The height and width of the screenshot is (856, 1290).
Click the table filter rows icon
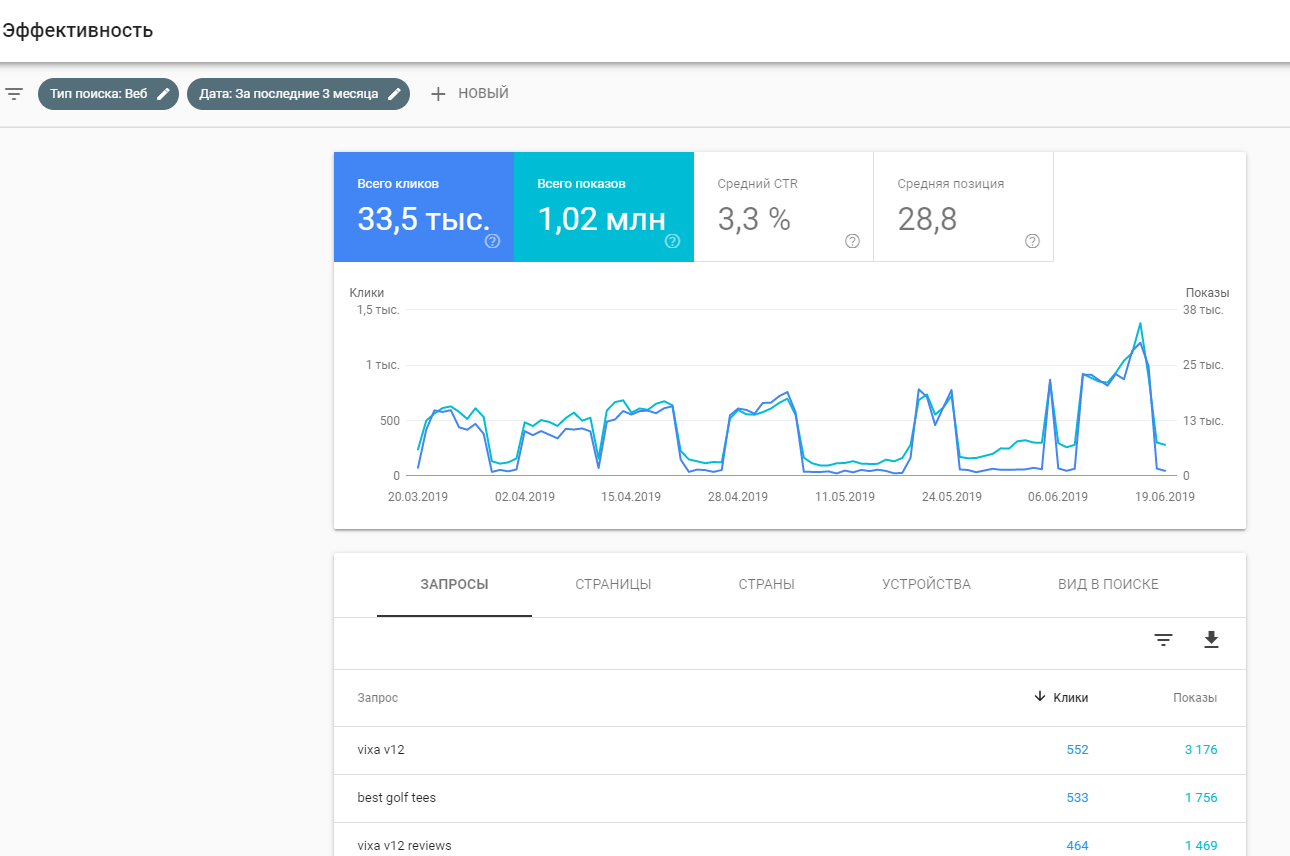[x=1163, y=640]
